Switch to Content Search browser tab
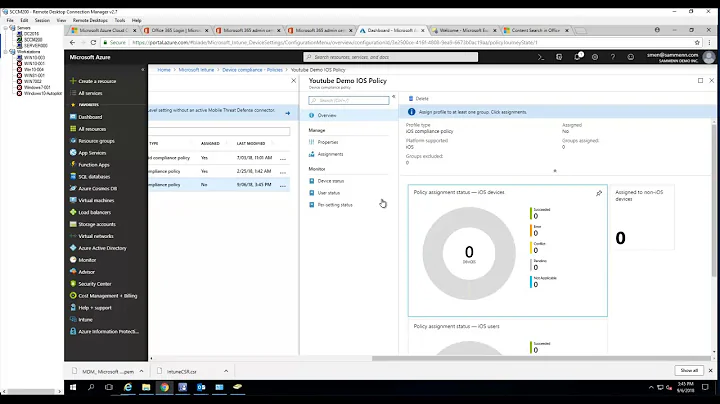This screenshot has height=404, width=720. (536, 30)
